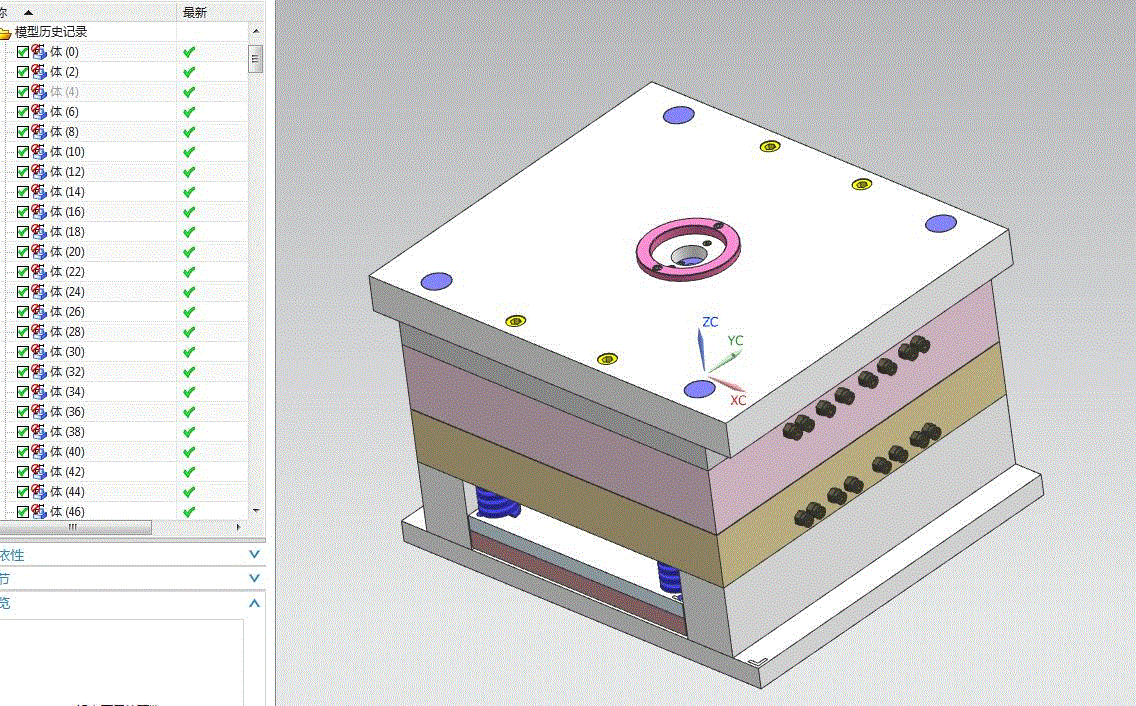Click the body feature icon of 体 (38)
This screenshot has height=706, width=1136.
point(39,431)
